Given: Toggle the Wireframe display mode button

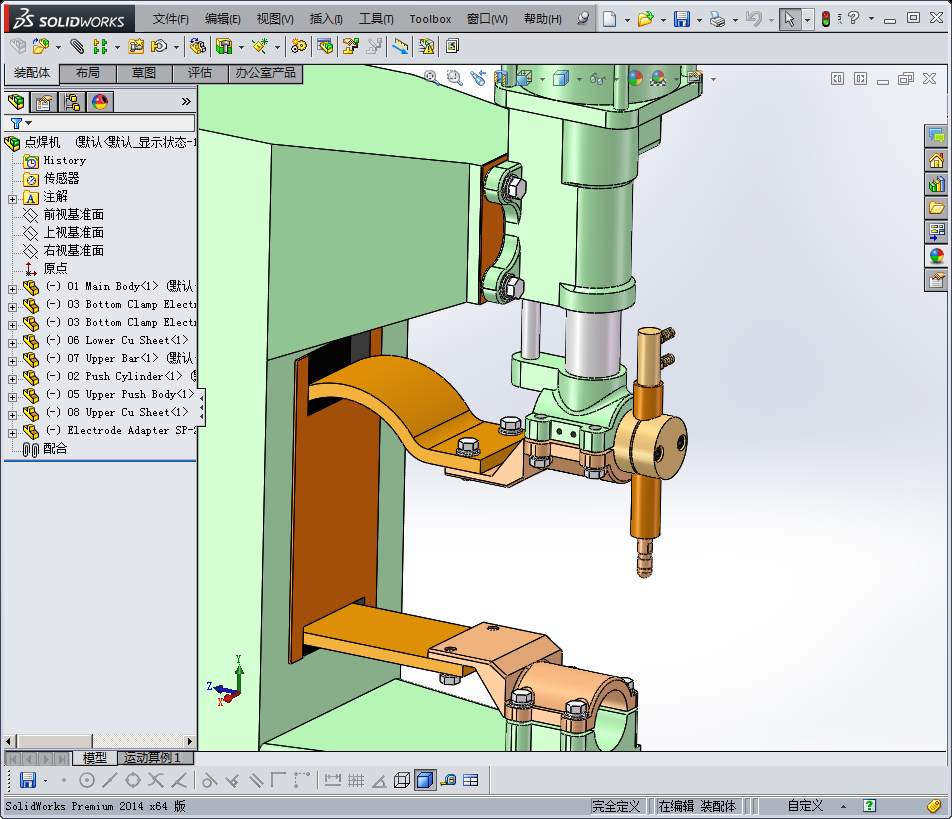Looking at the screenshot, I should coord(401,780).
